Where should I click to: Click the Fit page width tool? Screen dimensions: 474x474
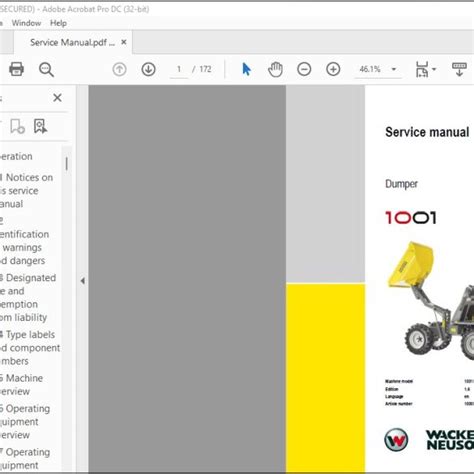click(x=422, y=69)
